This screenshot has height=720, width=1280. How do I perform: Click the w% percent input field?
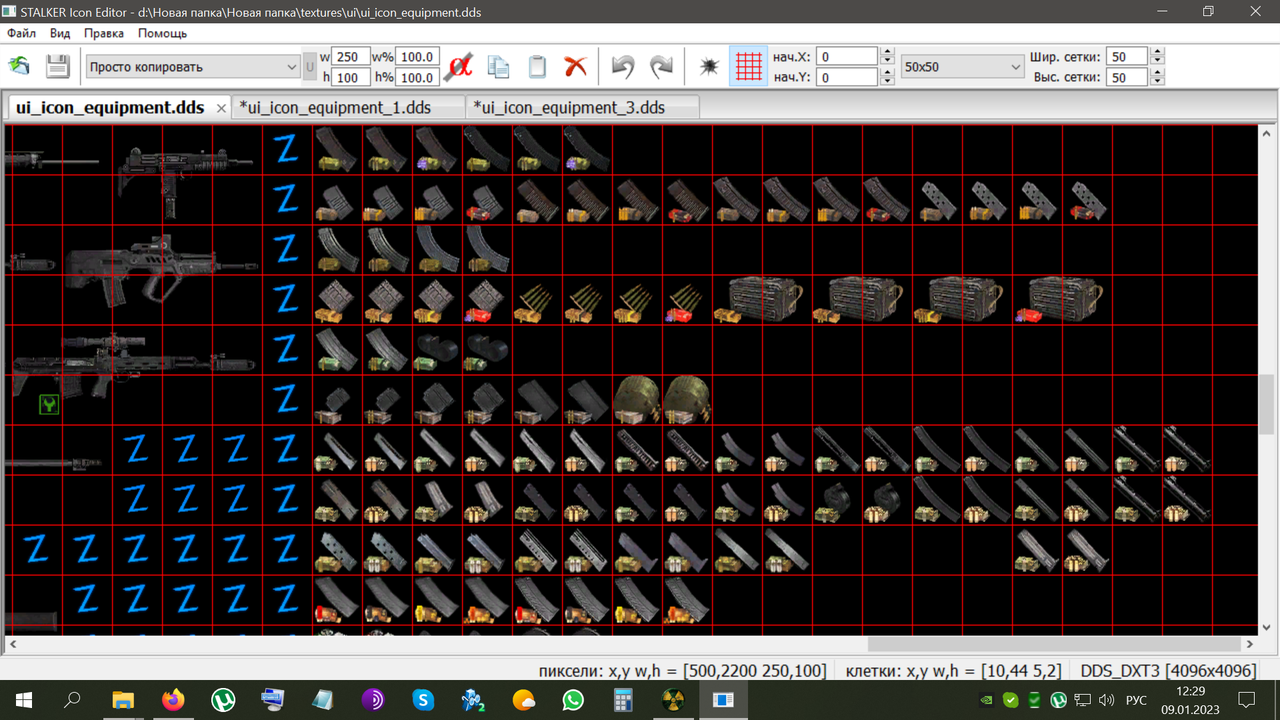[x=418, y=57]
